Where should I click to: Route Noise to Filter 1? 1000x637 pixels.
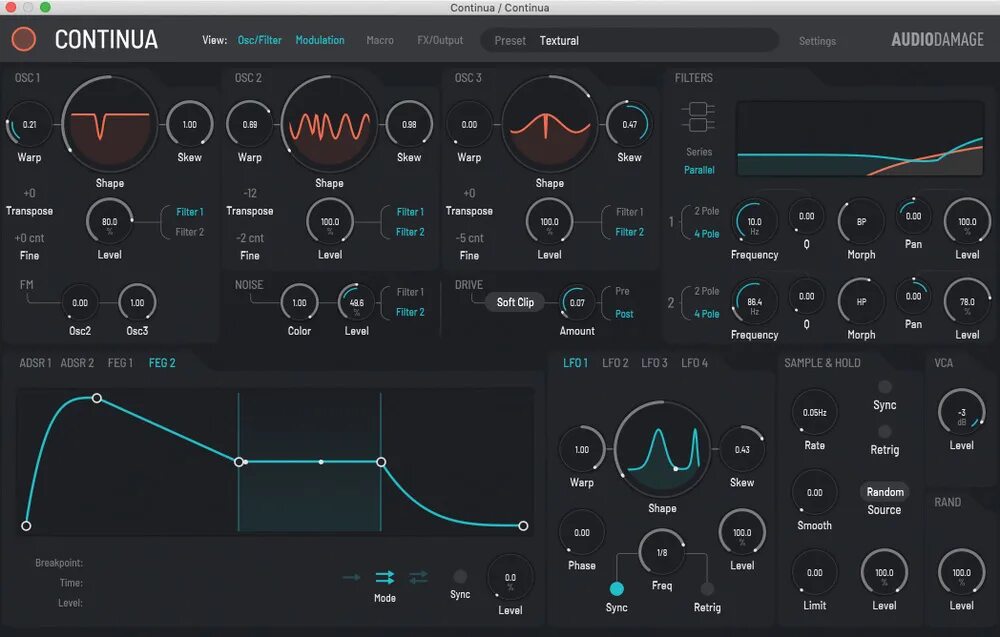pos(409,292)
